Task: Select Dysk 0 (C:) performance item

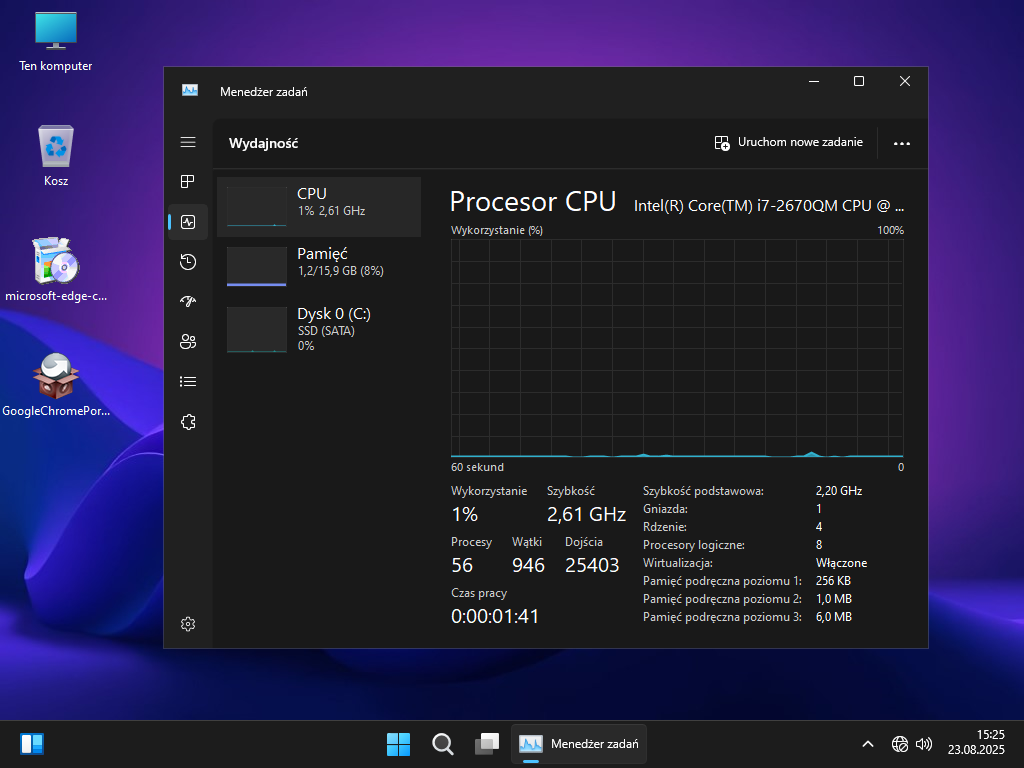Action: tap(319, 327)
